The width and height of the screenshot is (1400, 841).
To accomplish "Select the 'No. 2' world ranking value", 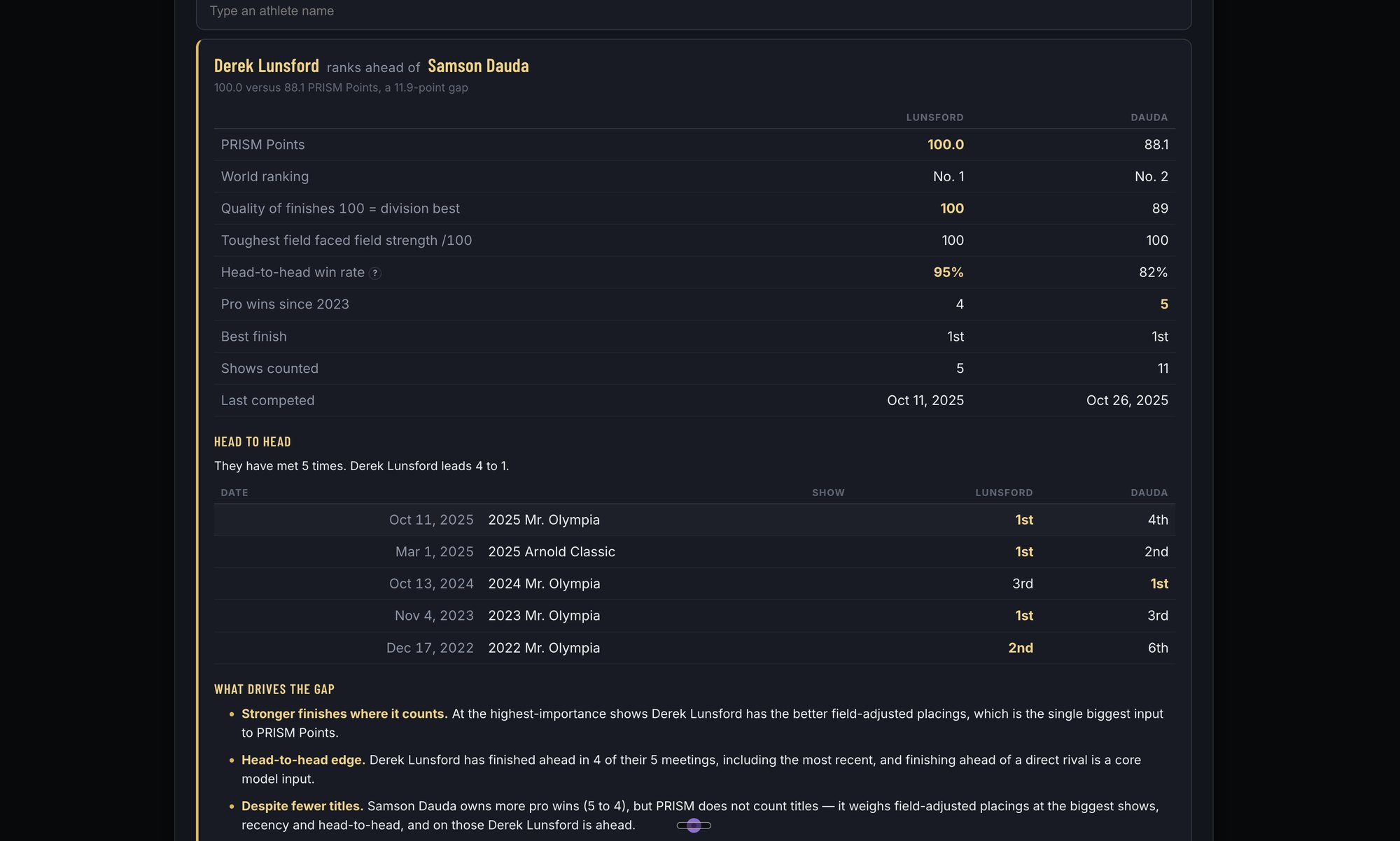I will 1151,177.
